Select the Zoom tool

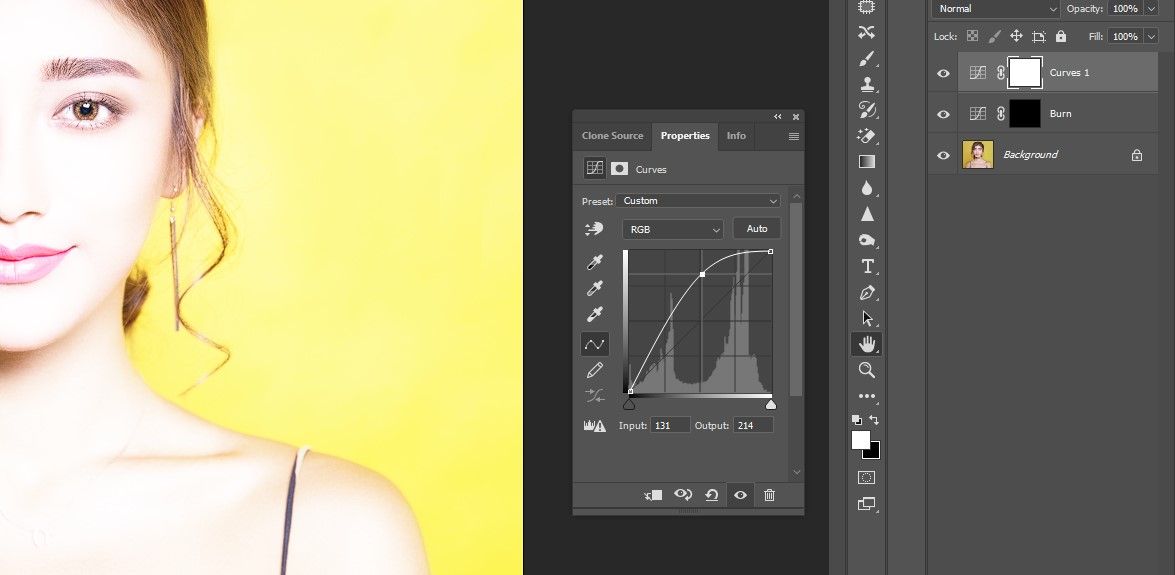click(867, 370)
